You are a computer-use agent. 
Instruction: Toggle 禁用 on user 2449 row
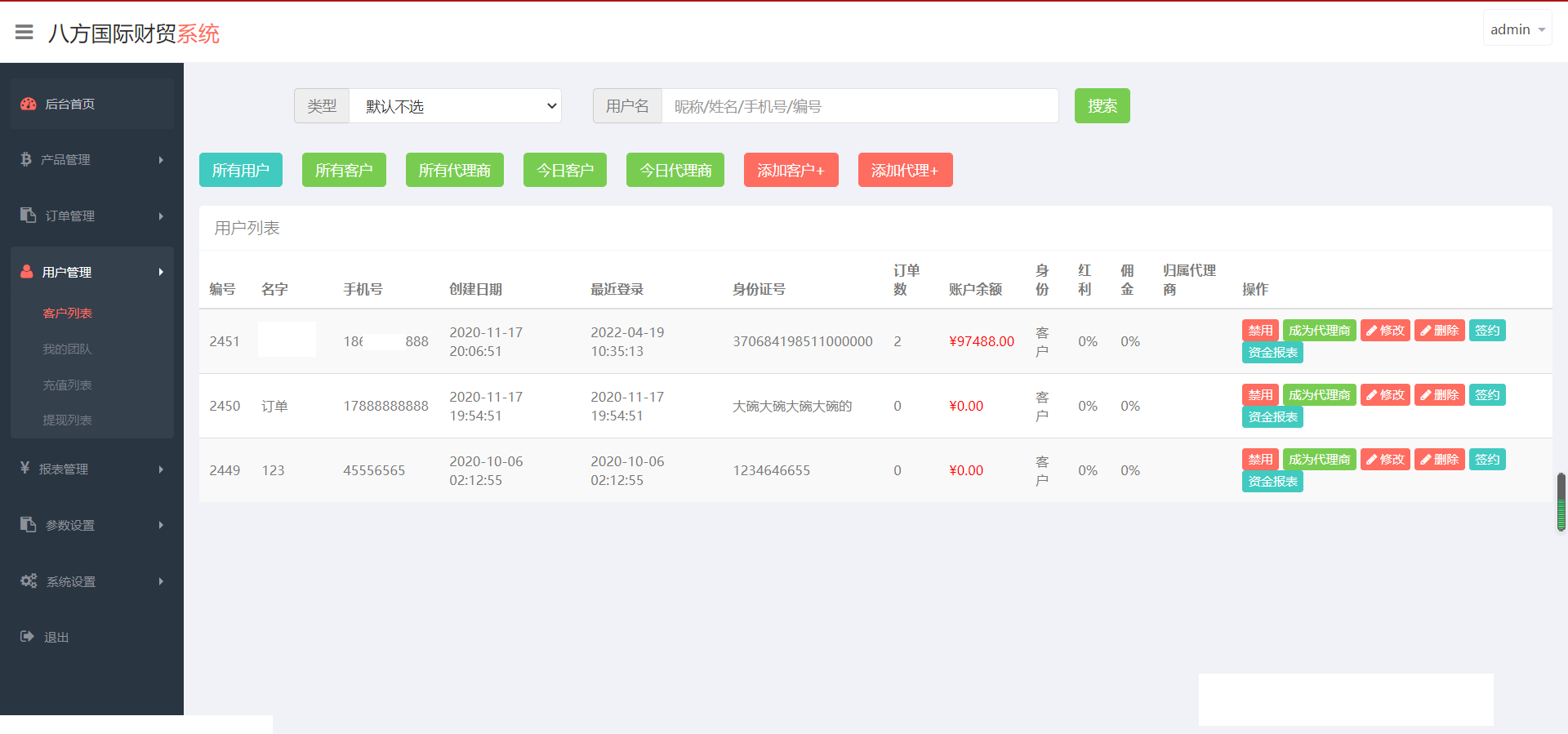click(x=1259, y=460)
